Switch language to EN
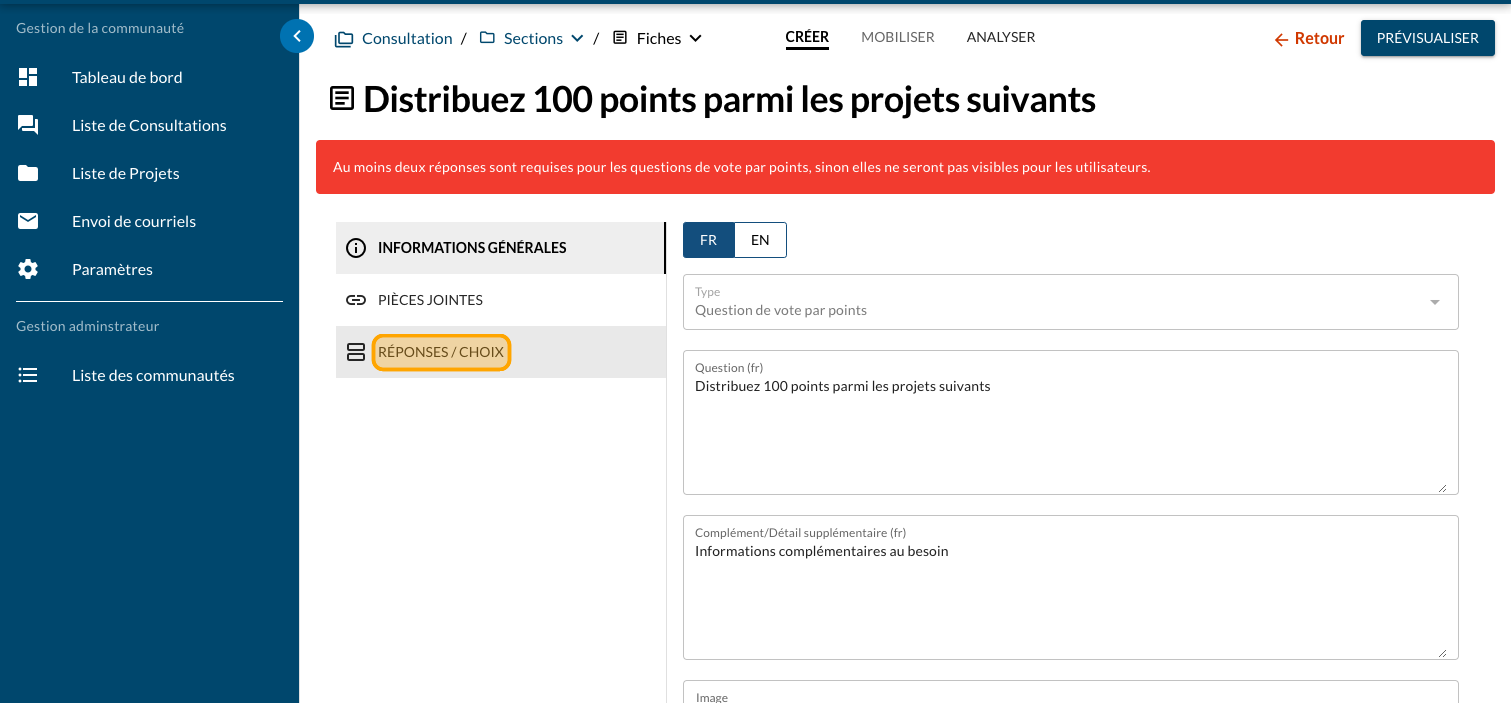The image size is (1511, 703). pos(760,240)
